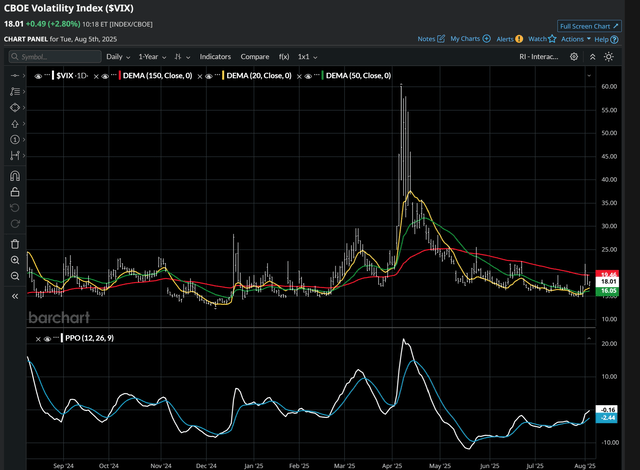Collapse the drawing tools sidebar
This screenshot has width=640, height=470.
(x=15, y=296)
